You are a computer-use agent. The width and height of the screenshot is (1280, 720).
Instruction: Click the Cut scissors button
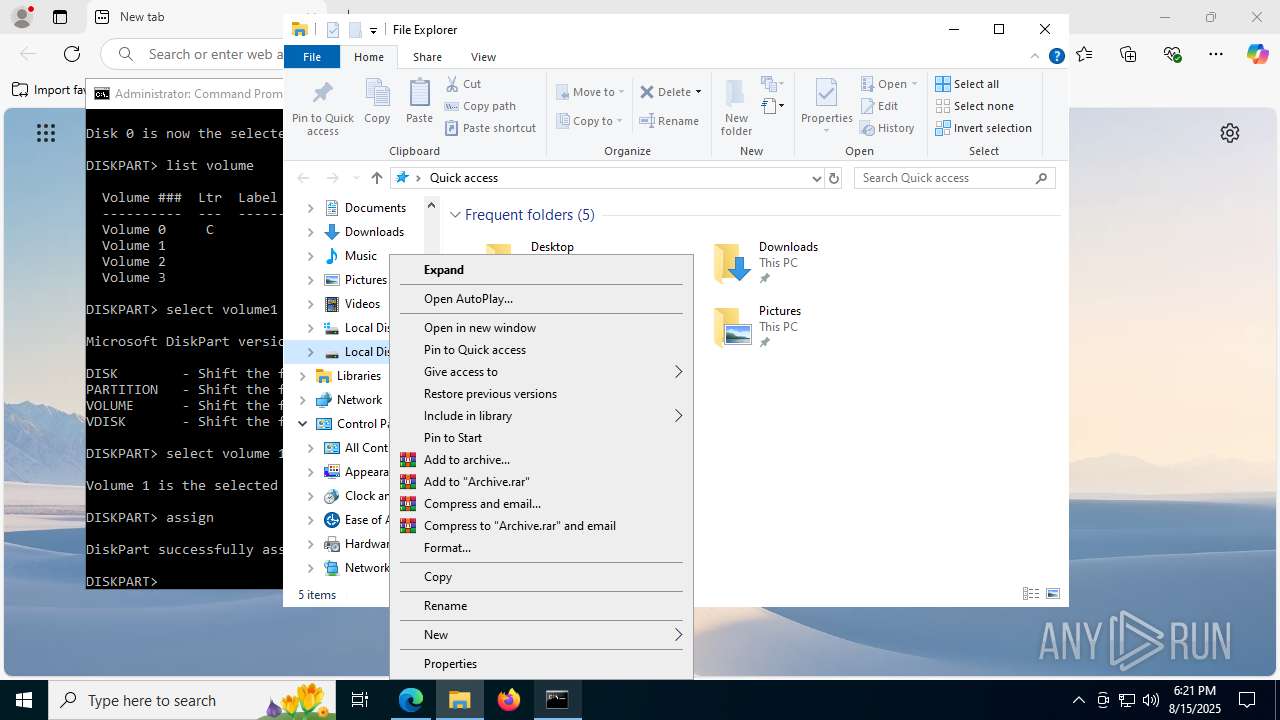click(x=463, y=84)
